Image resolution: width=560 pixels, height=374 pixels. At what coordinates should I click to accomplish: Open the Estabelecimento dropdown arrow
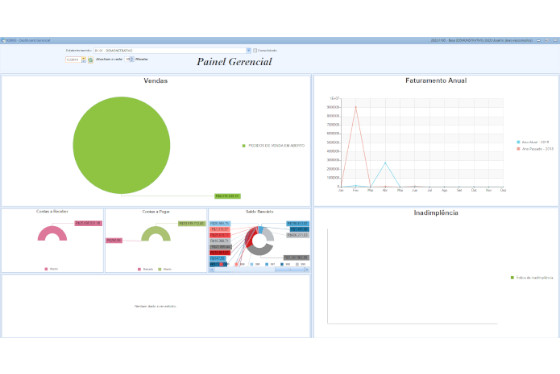coord(249,50)
